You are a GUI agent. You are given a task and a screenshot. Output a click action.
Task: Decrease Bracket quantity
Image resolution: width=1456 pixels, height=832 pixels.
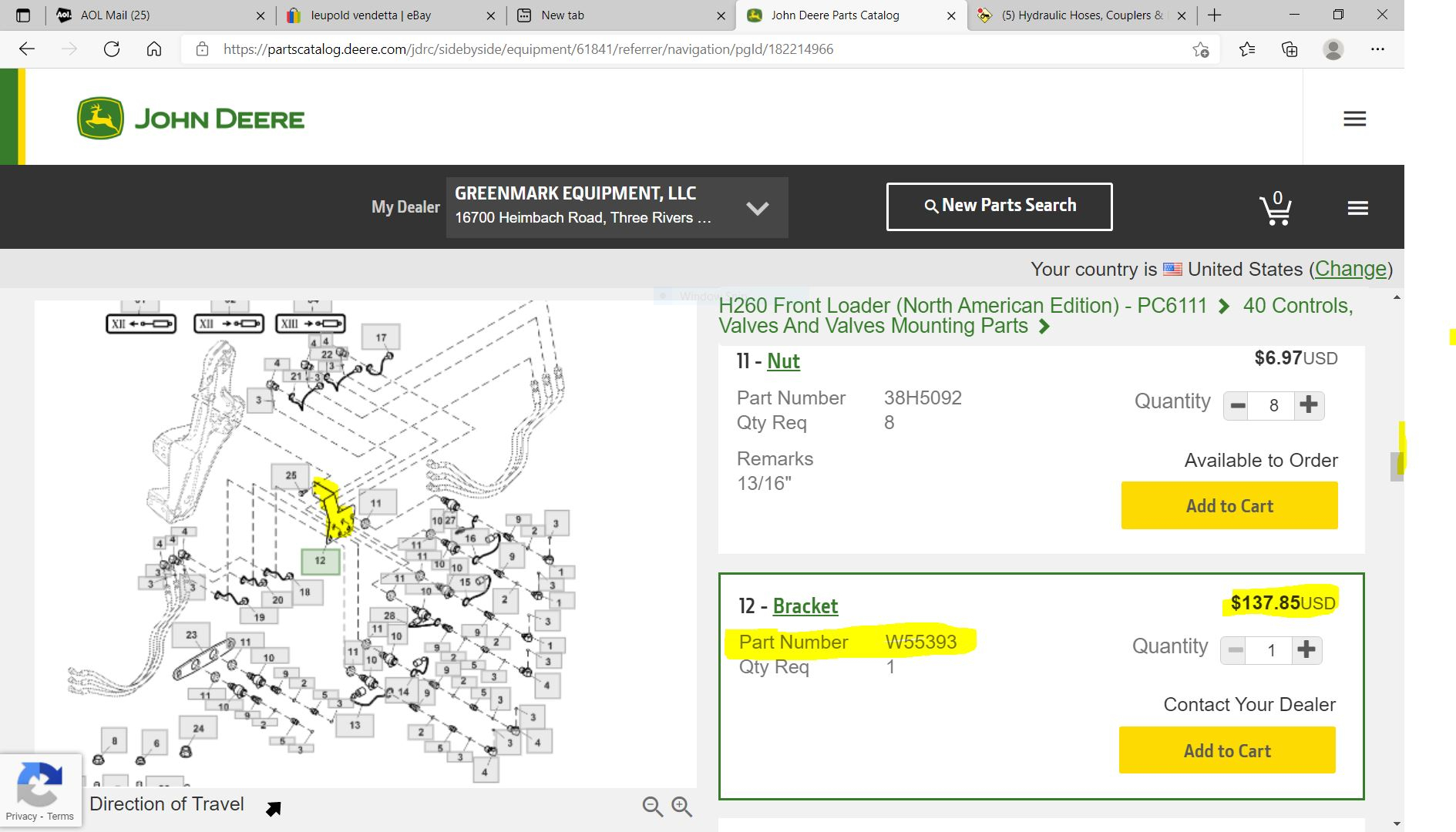point(1235,650)
